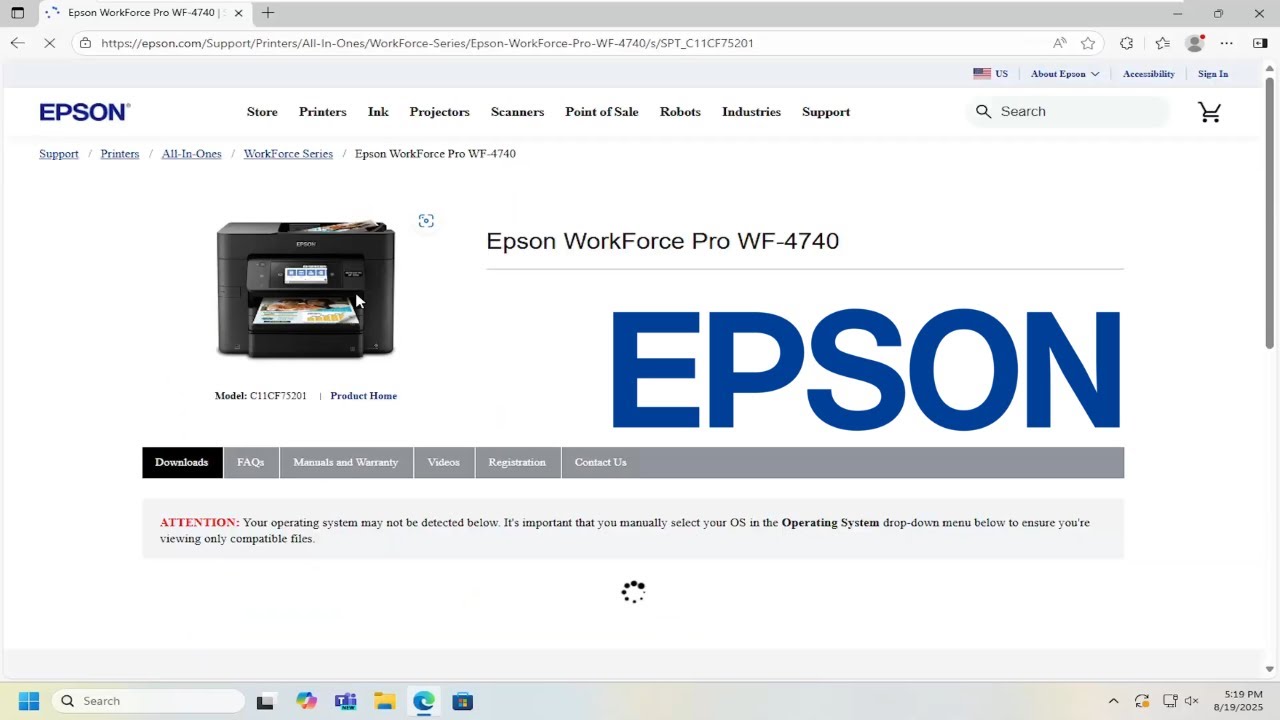Open the Industries menu
The image size is (1280, 720).
[x=751, y=112]
